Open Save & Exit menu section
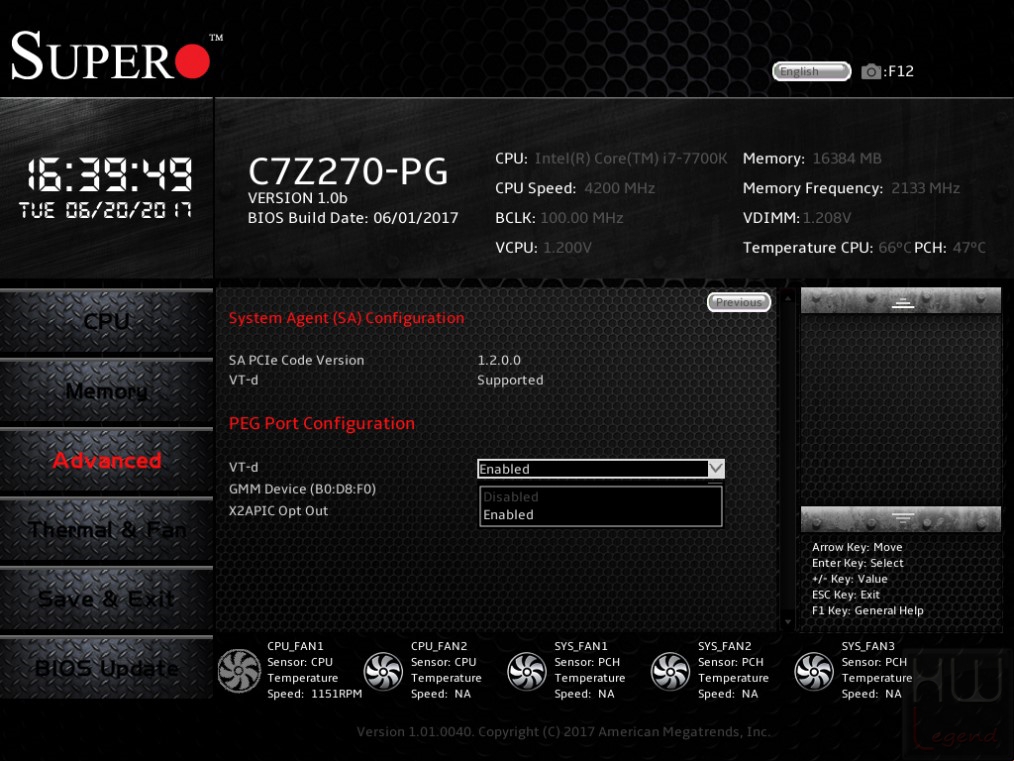The height and width of the screenshot is (761, 1014). tap(106, 599)
